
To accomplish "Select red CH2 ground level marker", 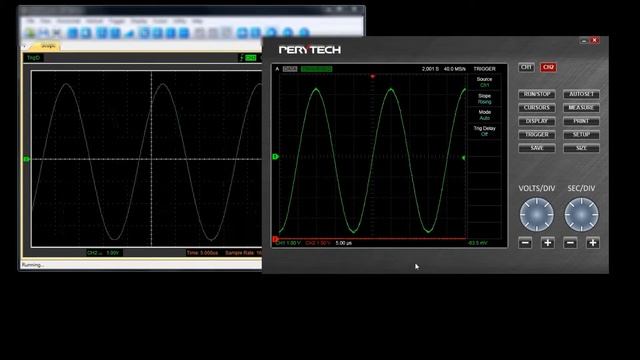I will pyautogui.click(x=276, y=239).
